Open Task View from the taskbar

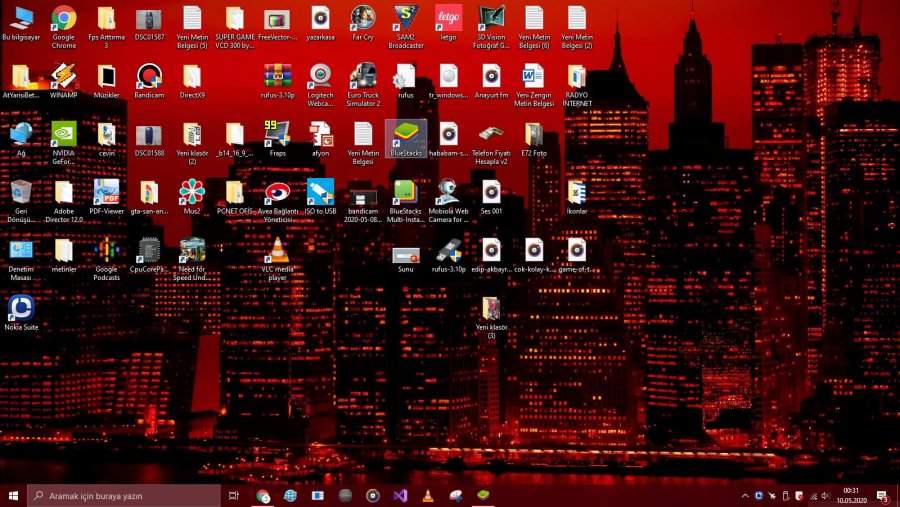click(x=234, y=496)
